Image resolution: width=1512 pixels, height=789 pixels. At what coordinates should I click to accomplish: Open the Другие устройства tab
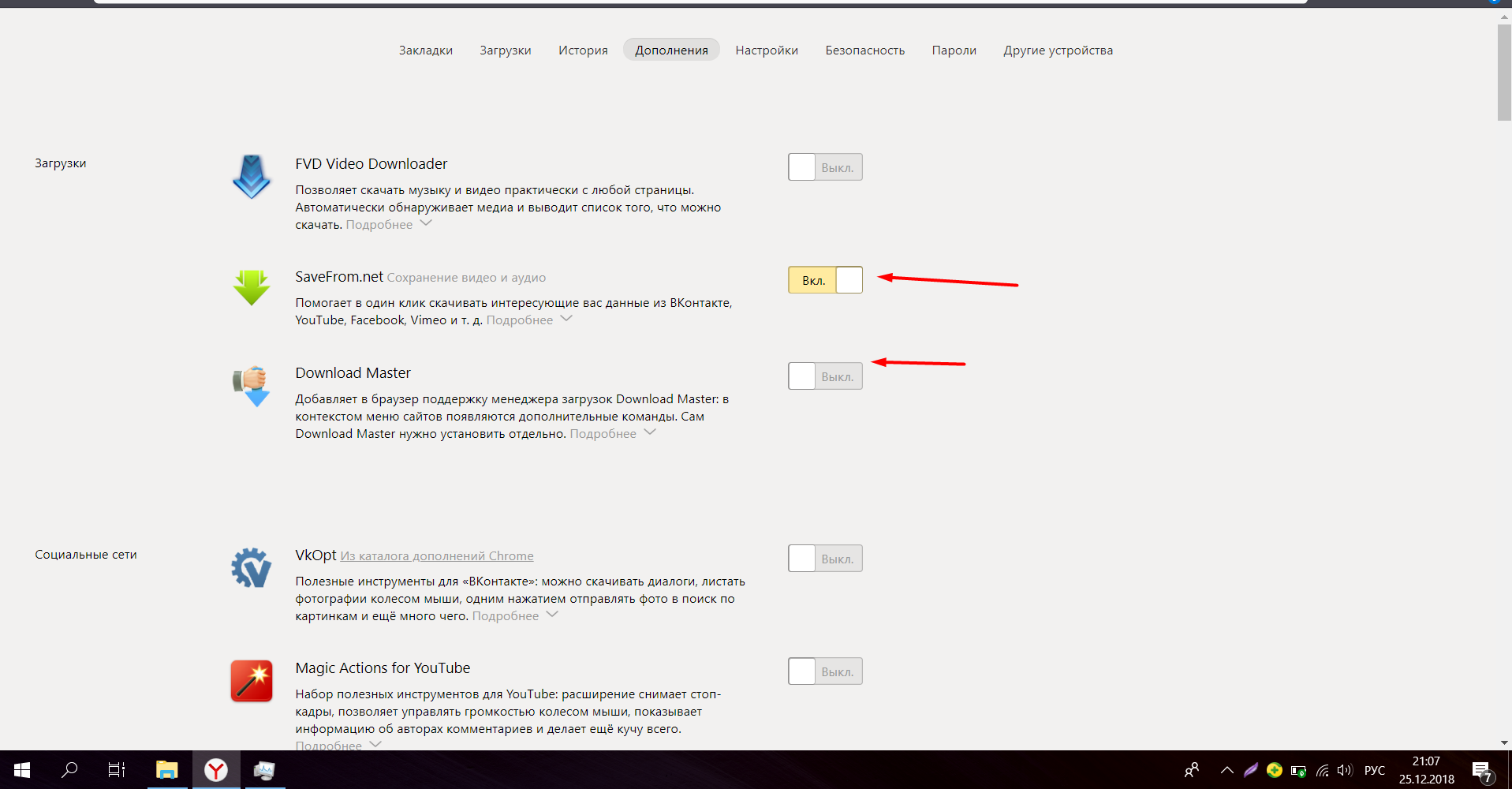point(1058,50)
